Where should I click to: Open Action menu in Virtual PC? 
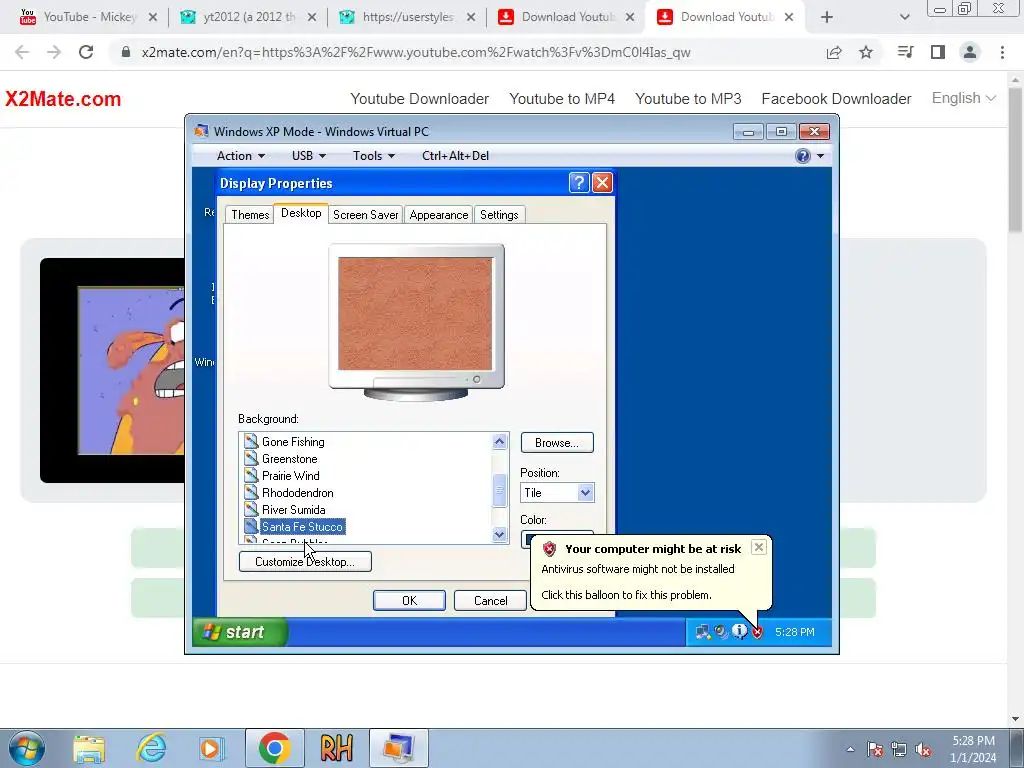[x=240, y=155]
